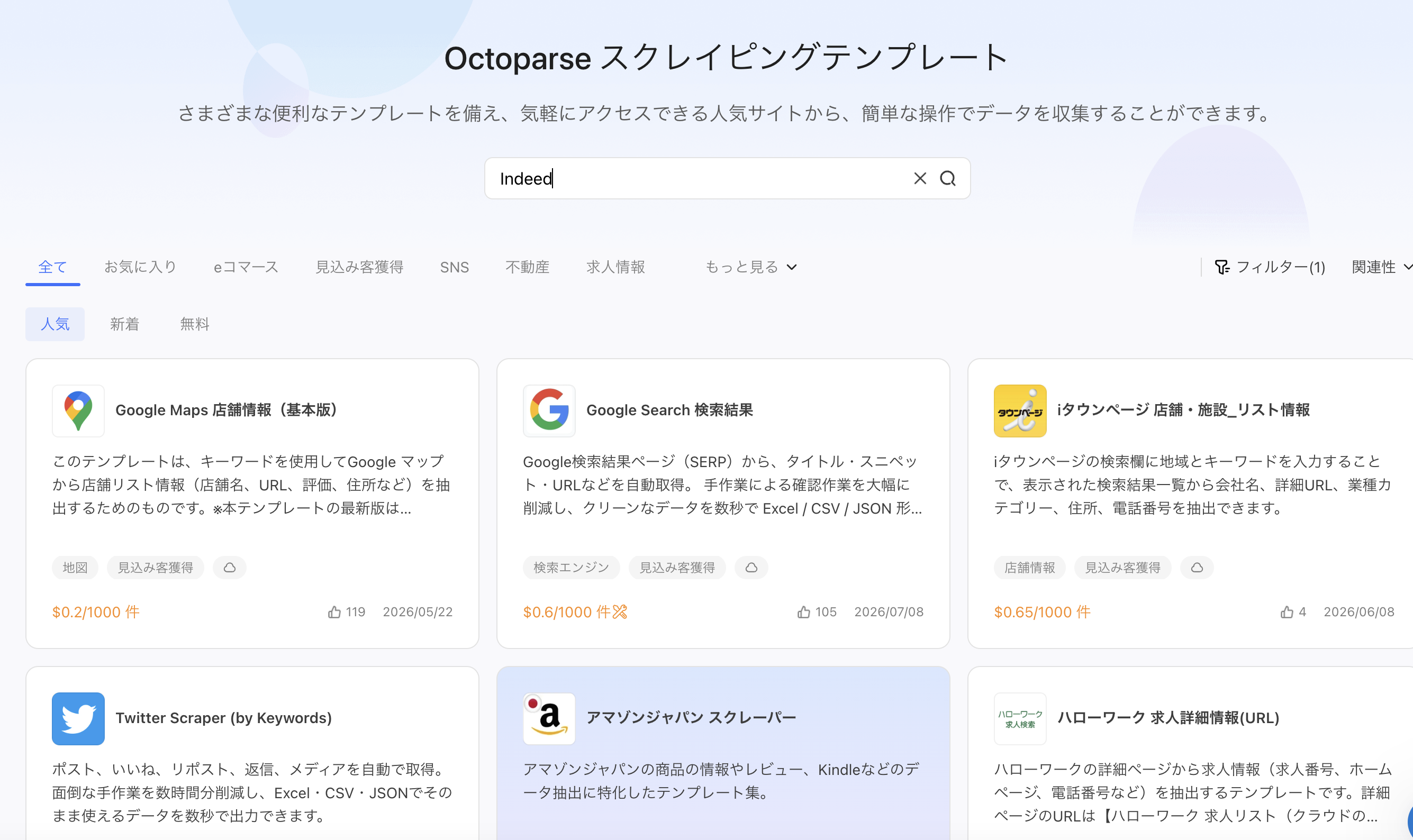Image resolution: width=1413 pixels, height=840 pixels.
Task: Like the Google Maps template (119)
Action: pyautogui.click(x=334, y=612)
